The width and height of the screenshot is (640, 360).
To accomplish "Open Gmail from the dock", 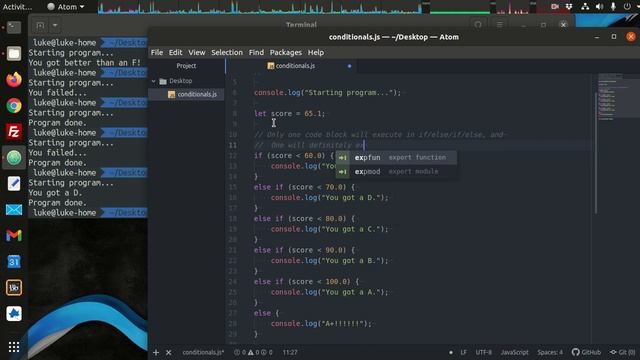I will point(14,236).
